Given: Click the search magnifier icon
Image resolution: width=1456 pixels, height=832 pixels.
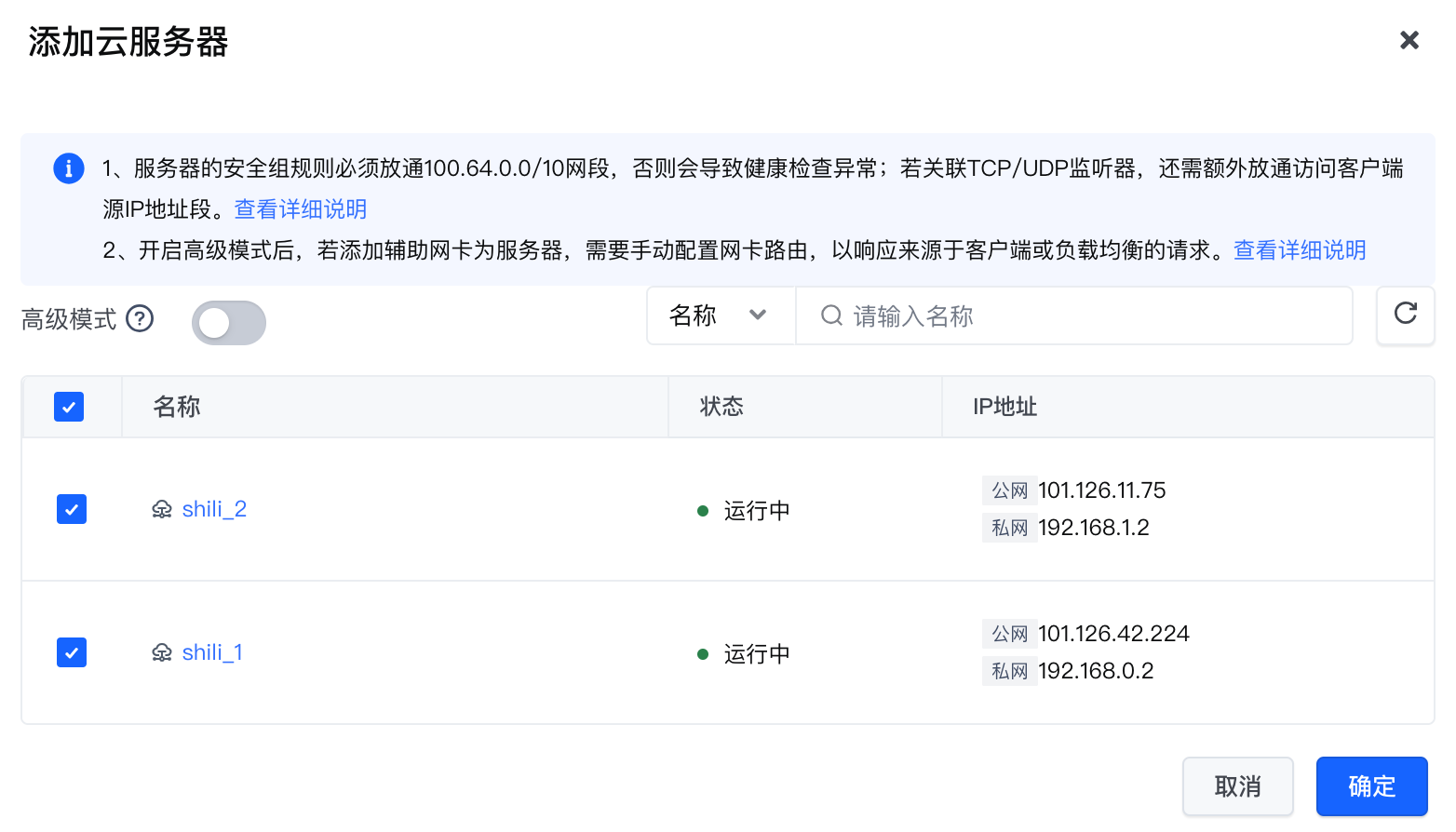Looking at the screenshot, I should point(830,316).
